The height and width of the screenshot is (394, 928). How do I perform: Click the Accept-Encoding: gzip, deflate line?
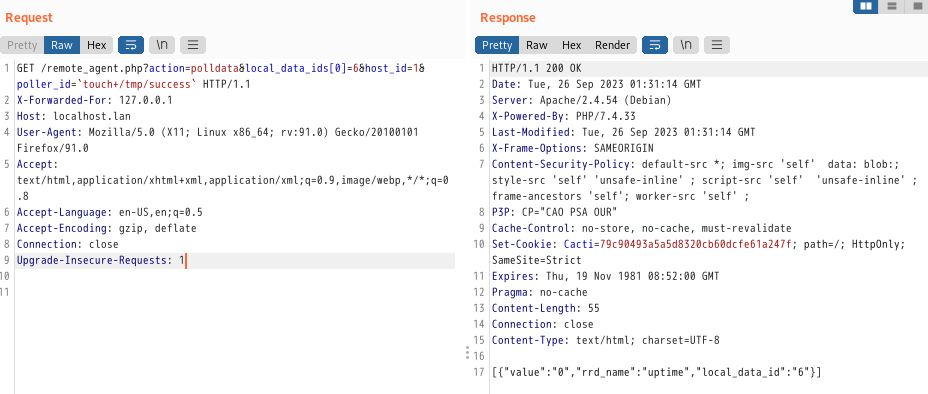(107, 228)
